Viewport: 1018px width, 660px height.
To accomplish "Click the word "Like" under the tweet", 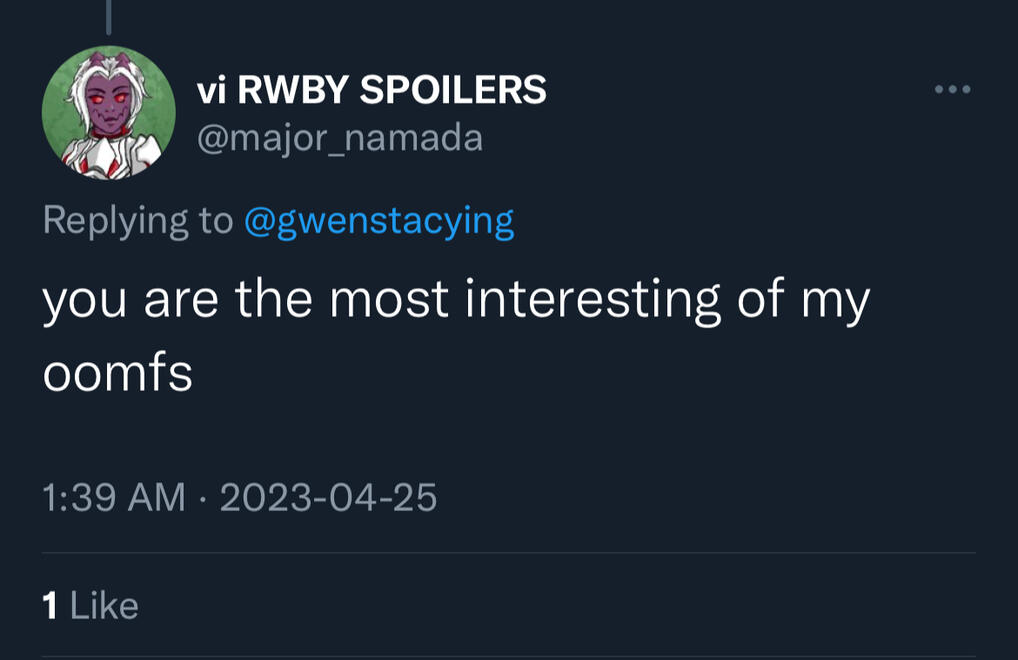I will [103, 605].
